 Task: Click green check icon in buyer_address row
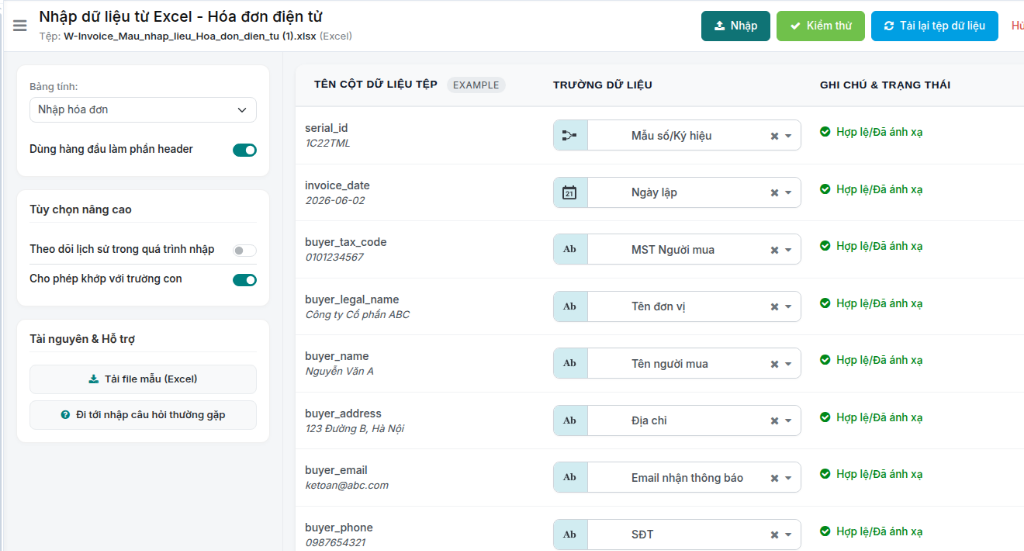(x=825, y=417)
